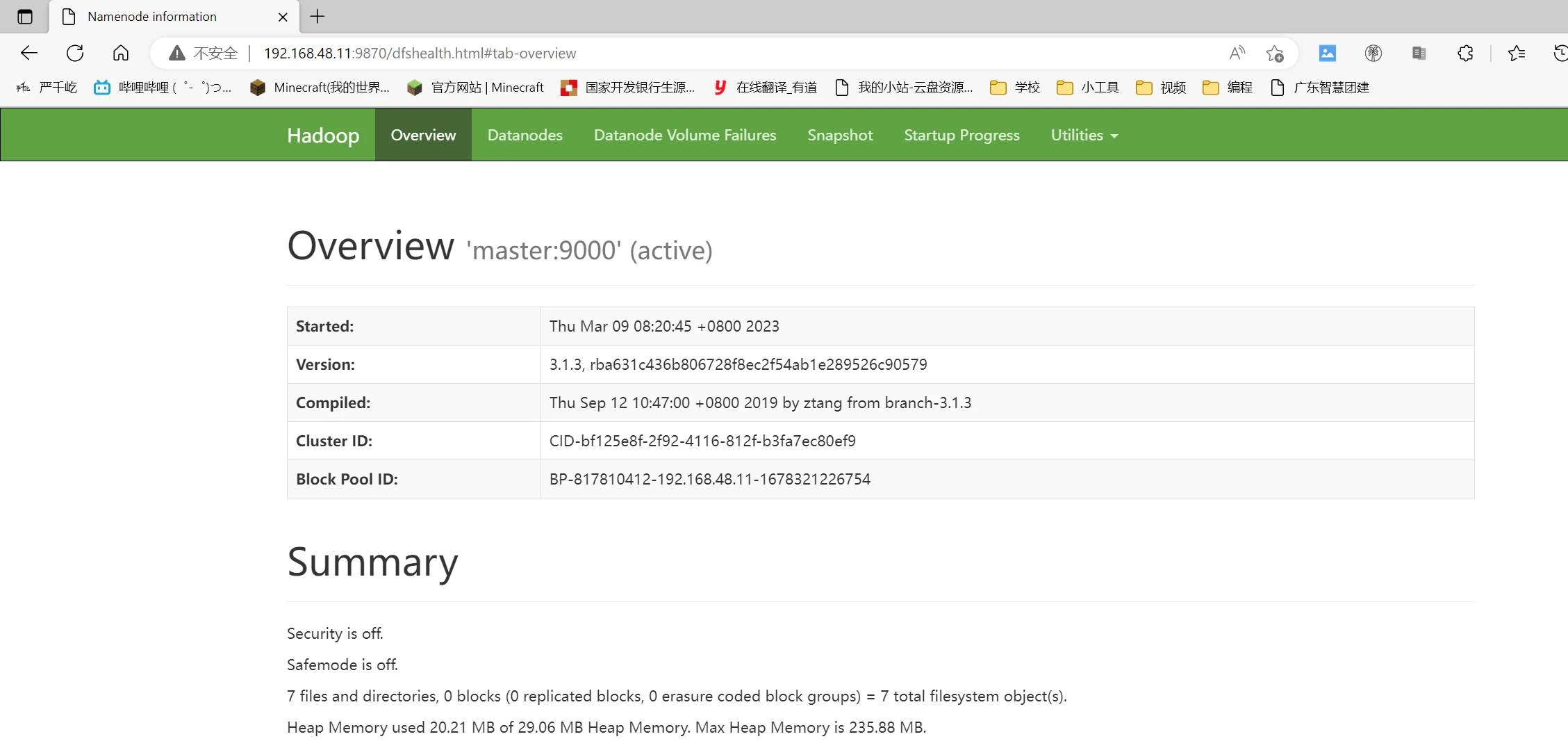Open the 编程 bookmark folder
The width and height of the screenshot is (1568, 748).
pos(1228,87)
